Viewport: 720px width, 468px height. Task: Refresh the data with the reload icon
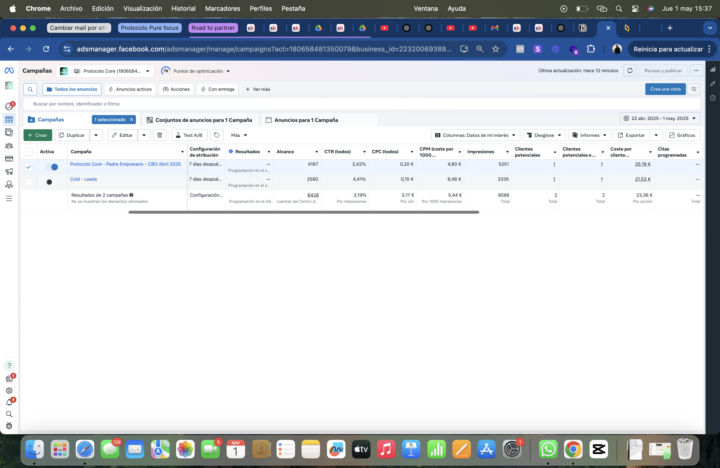630,71
